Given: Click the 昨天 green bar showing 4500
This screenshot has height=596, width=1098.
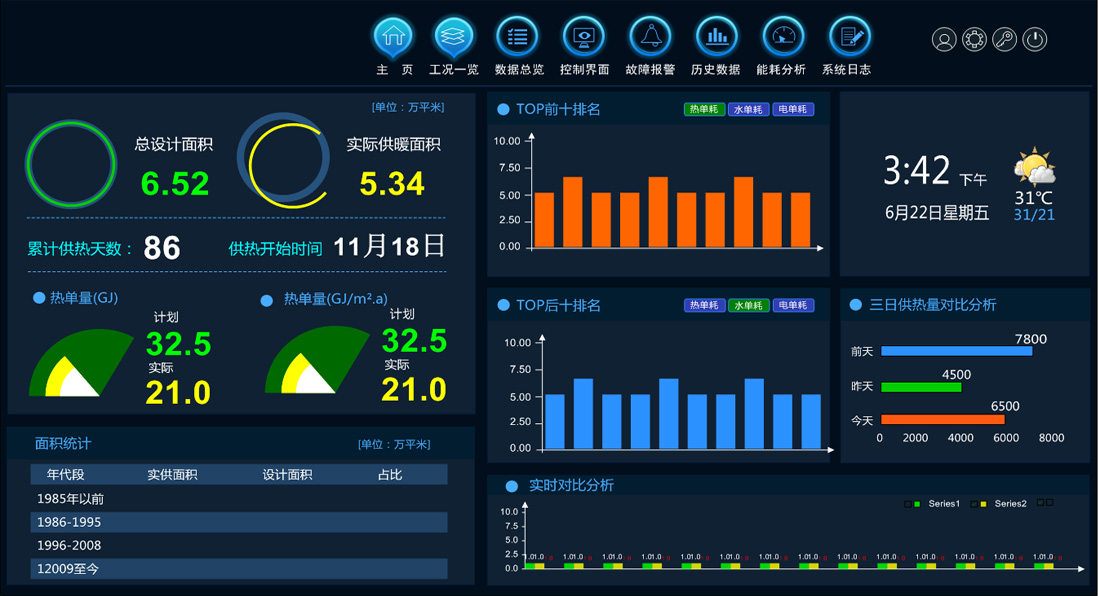Looking at the screenshot, I should (x=920, y=387).
